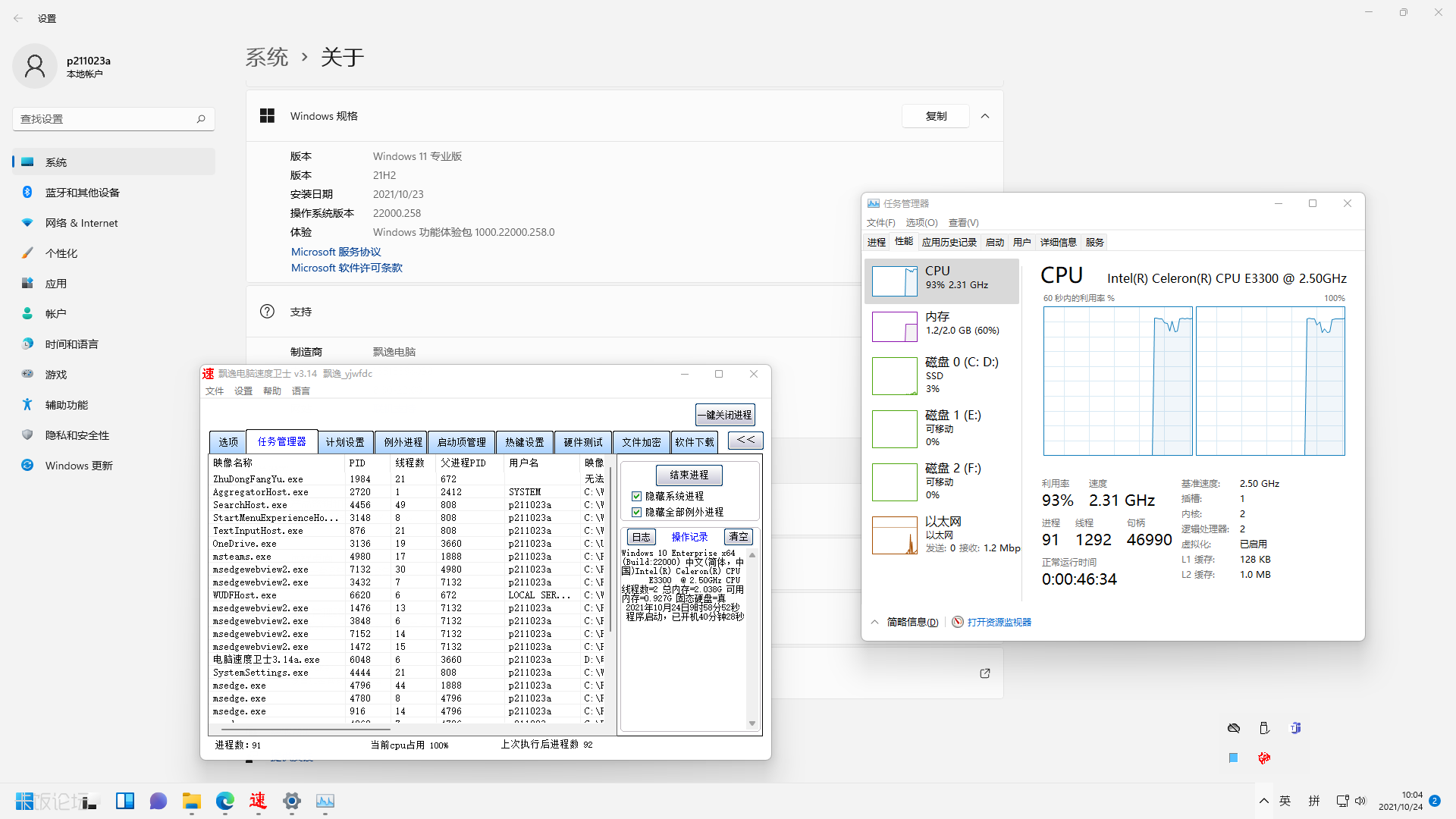Click the Privacy and security shield icon
The width and height of the screenshot is (1456, 819).
(x=27, y=435)
